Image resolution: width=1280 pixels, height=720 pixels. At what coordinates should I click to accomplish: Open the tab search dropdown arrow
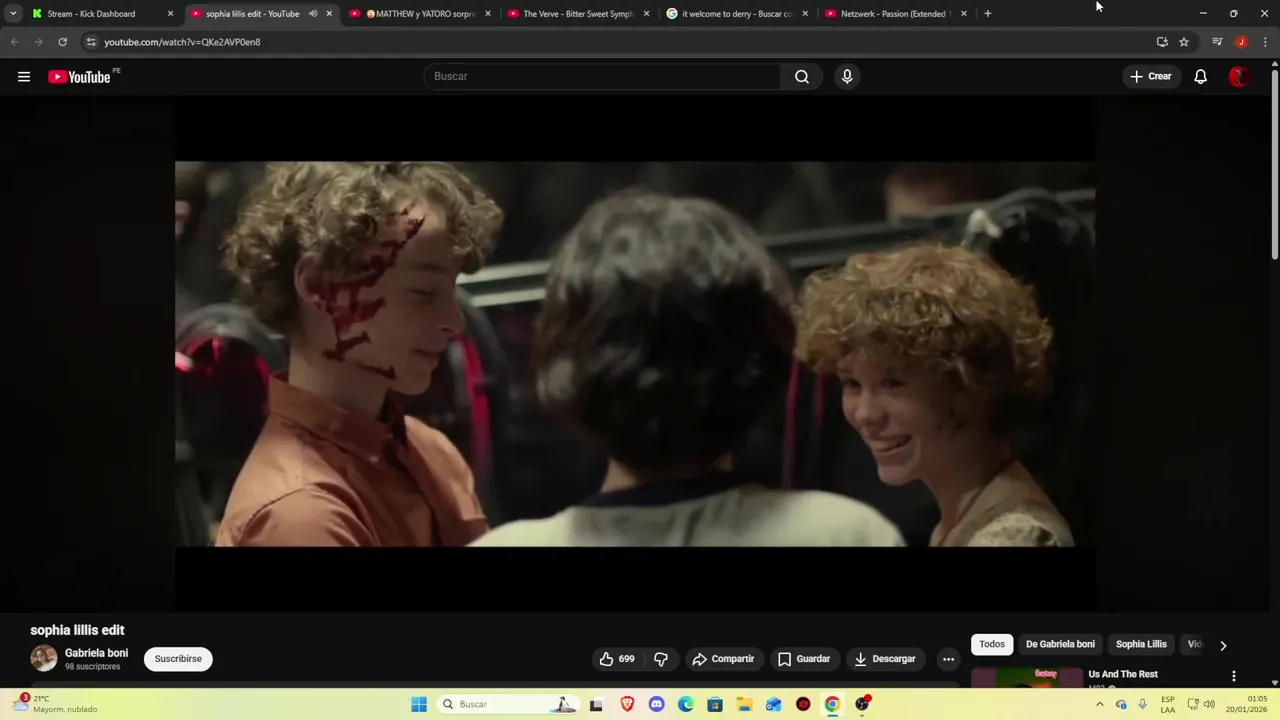[12, 14]
